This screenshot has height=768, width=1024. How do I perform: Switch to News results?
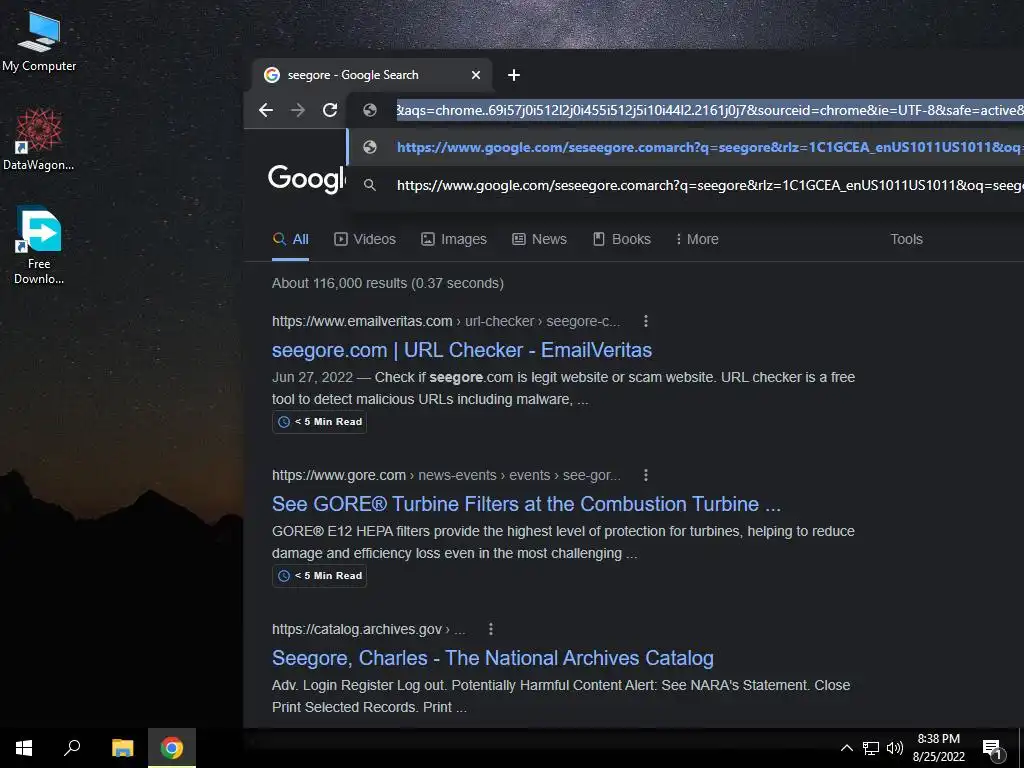pos(539,239)
